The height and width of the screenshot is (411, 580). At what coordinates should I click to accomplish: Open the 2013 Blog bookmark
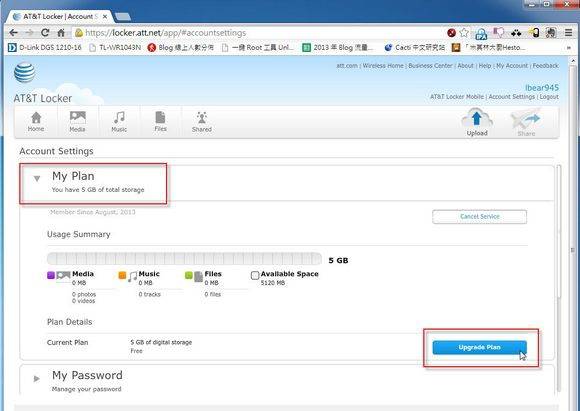[338, 48]
